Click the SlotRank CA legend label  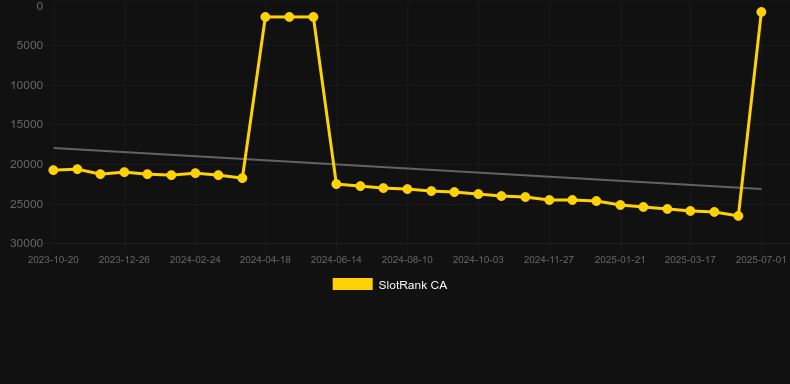pos(413,285)
